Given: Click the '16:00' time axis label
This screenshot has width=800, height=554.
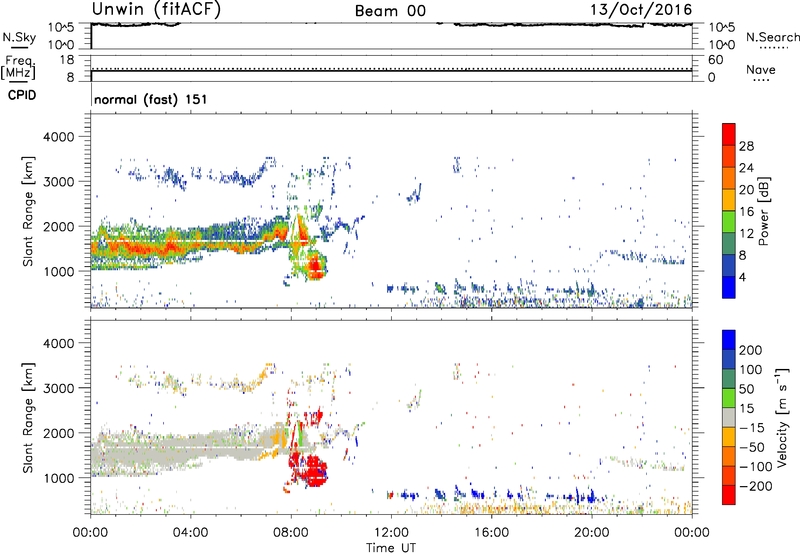Looking at the screenshot, I should point(491,533).
